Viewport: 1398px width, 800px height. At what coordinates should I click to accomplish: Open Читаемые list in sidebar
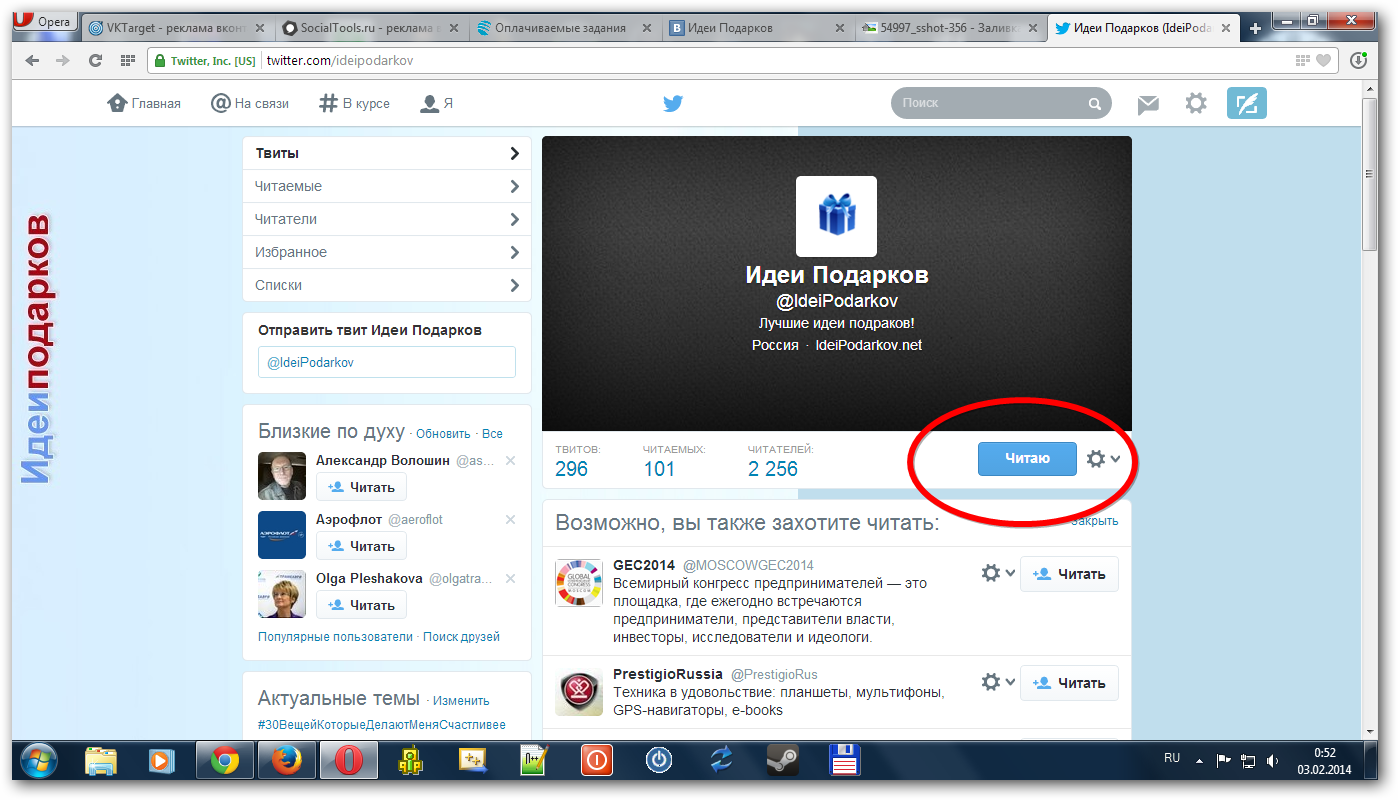pos(387,186)
